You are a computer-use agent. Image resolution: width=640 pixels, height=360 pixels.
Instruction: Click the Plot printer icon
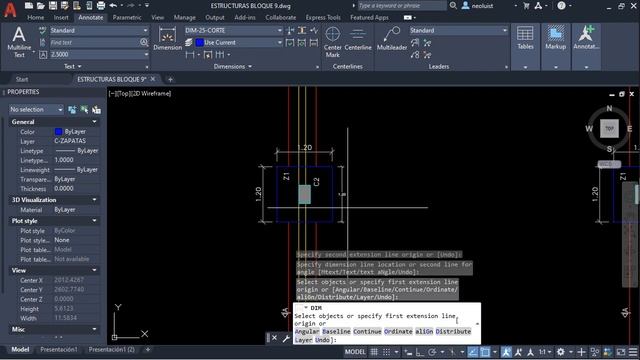click(x=101, y=6)
